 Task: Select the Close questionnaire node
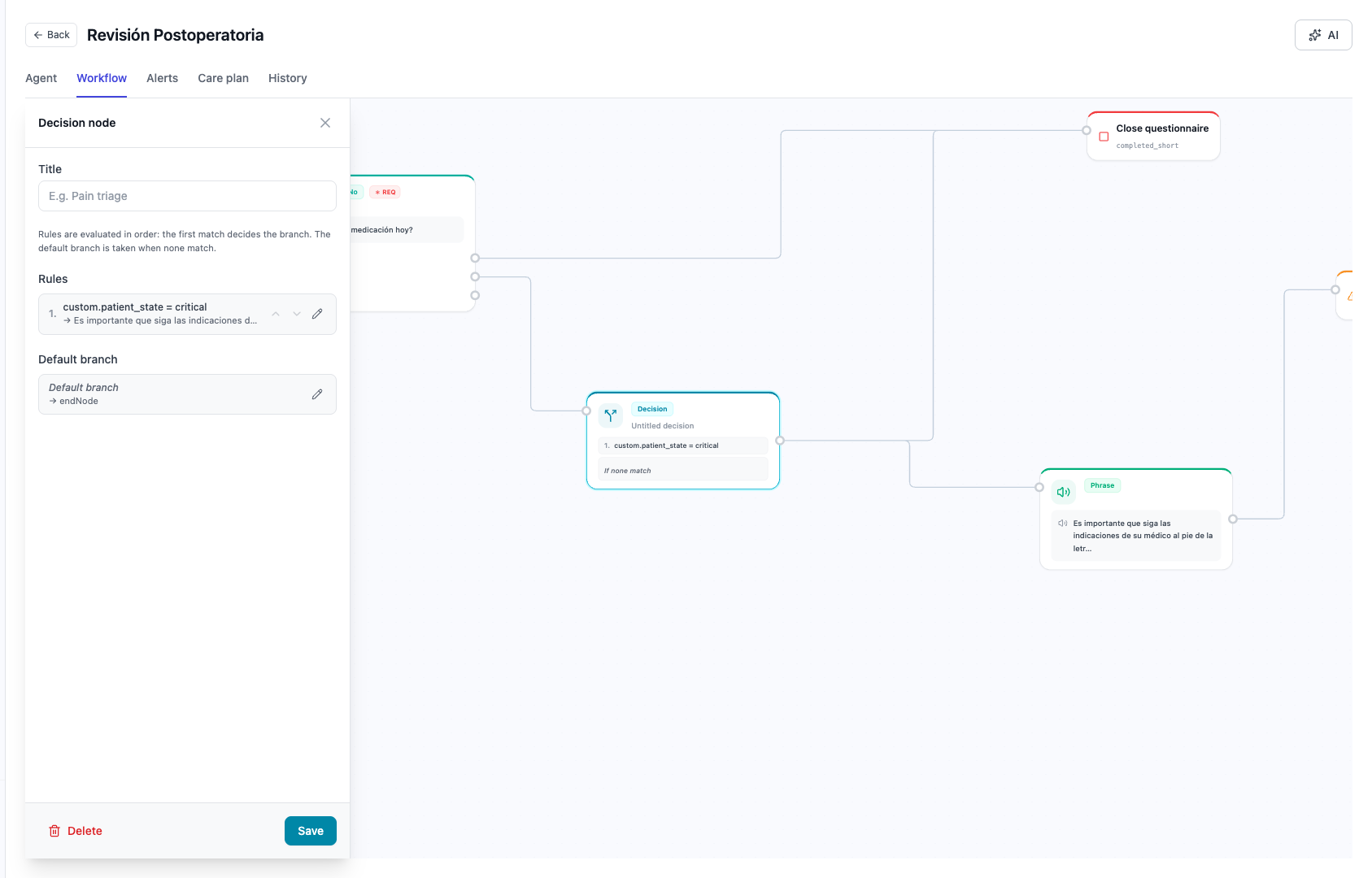coord(1153,137)
